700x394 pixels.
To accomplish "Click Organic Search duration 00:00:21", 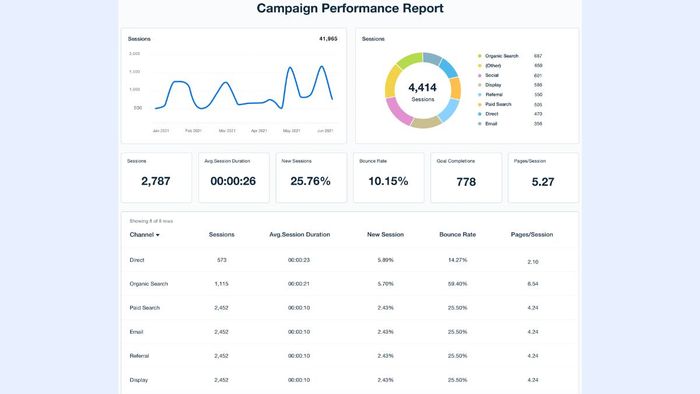I will 299,284.
